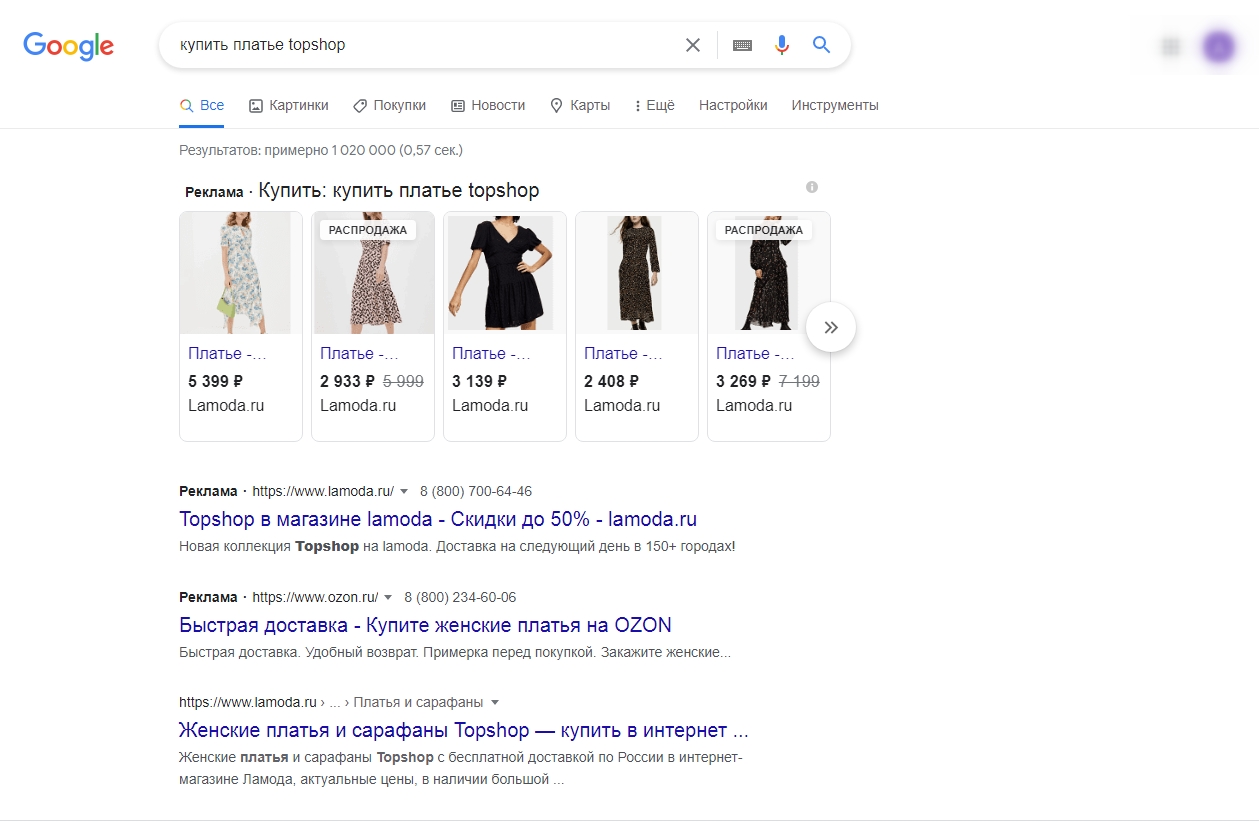
Task: Expand the Ещё menu
Action: 655,105
